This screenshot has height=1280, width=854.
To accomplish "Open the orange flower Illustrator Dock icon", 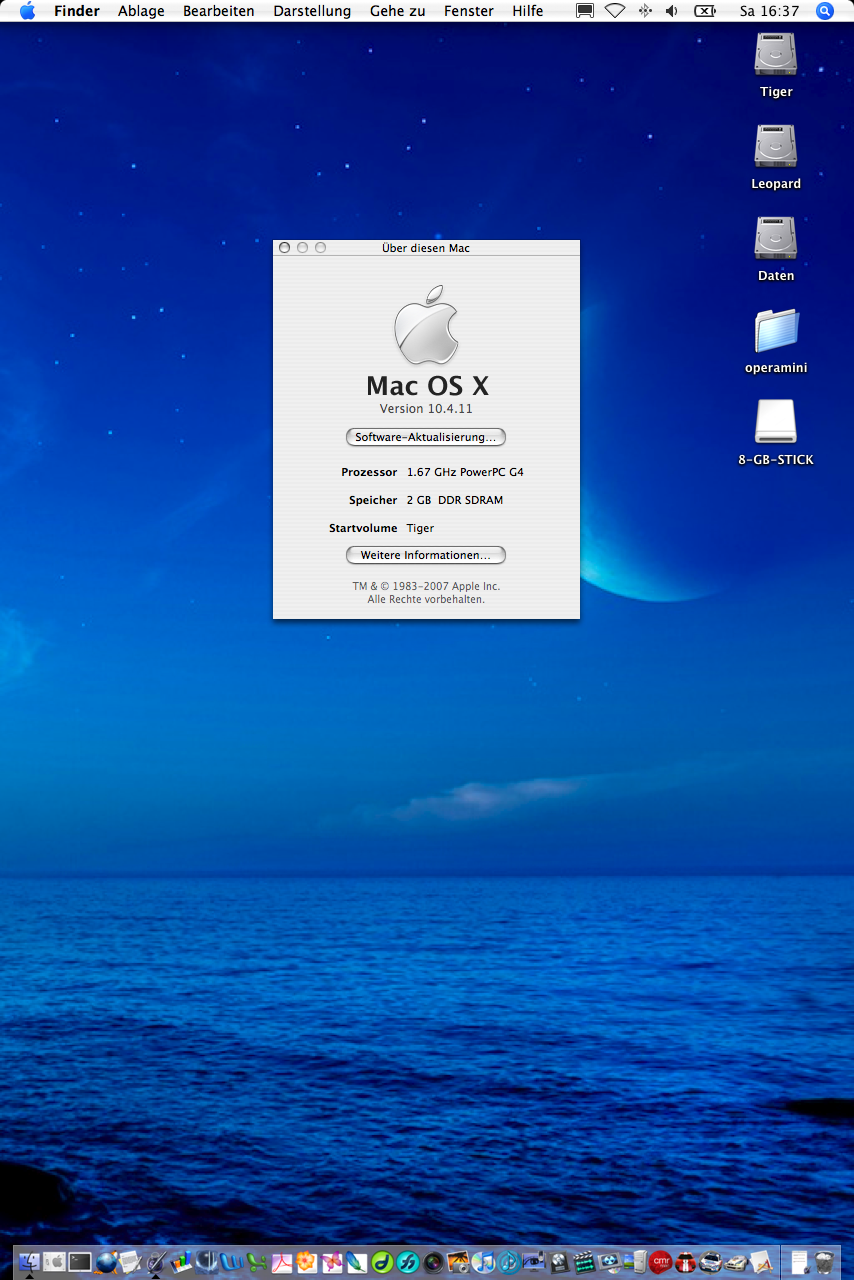I will coord(307,1261).
